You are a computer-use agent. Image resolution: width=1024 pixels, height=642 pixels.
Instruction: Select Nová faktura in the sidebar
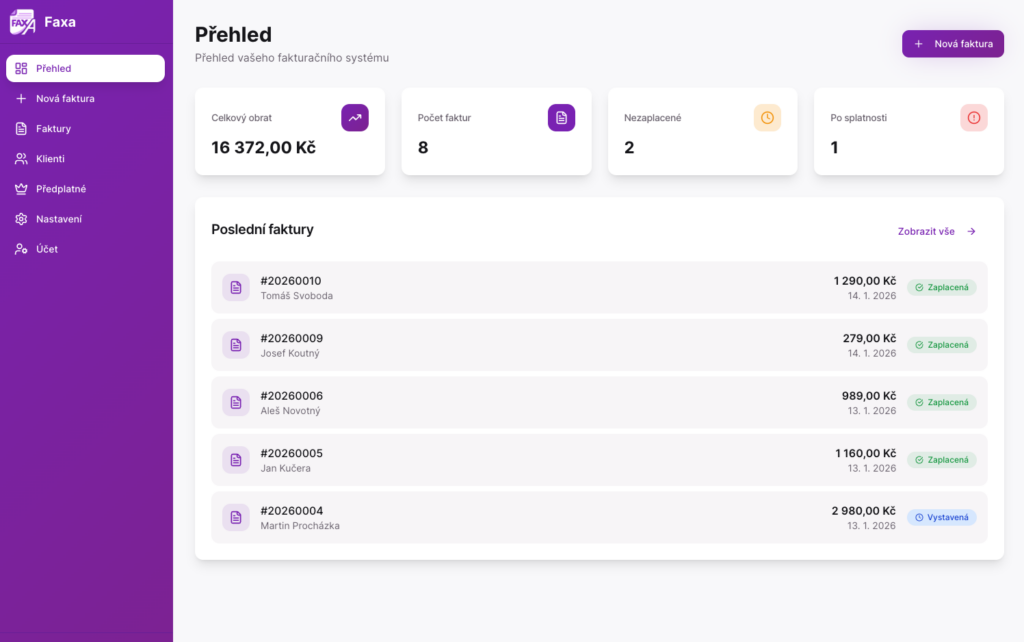[x=65, y=99]
